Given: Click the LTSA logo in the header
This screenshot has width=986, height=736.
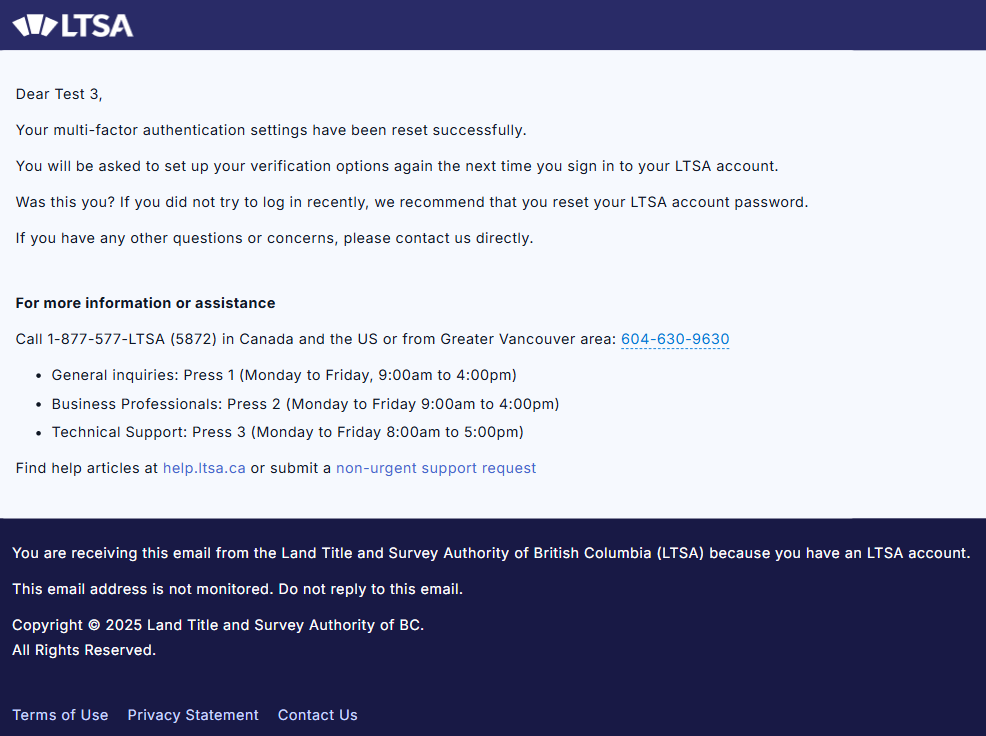Looking at the screenshot, I should coord(73,25).
